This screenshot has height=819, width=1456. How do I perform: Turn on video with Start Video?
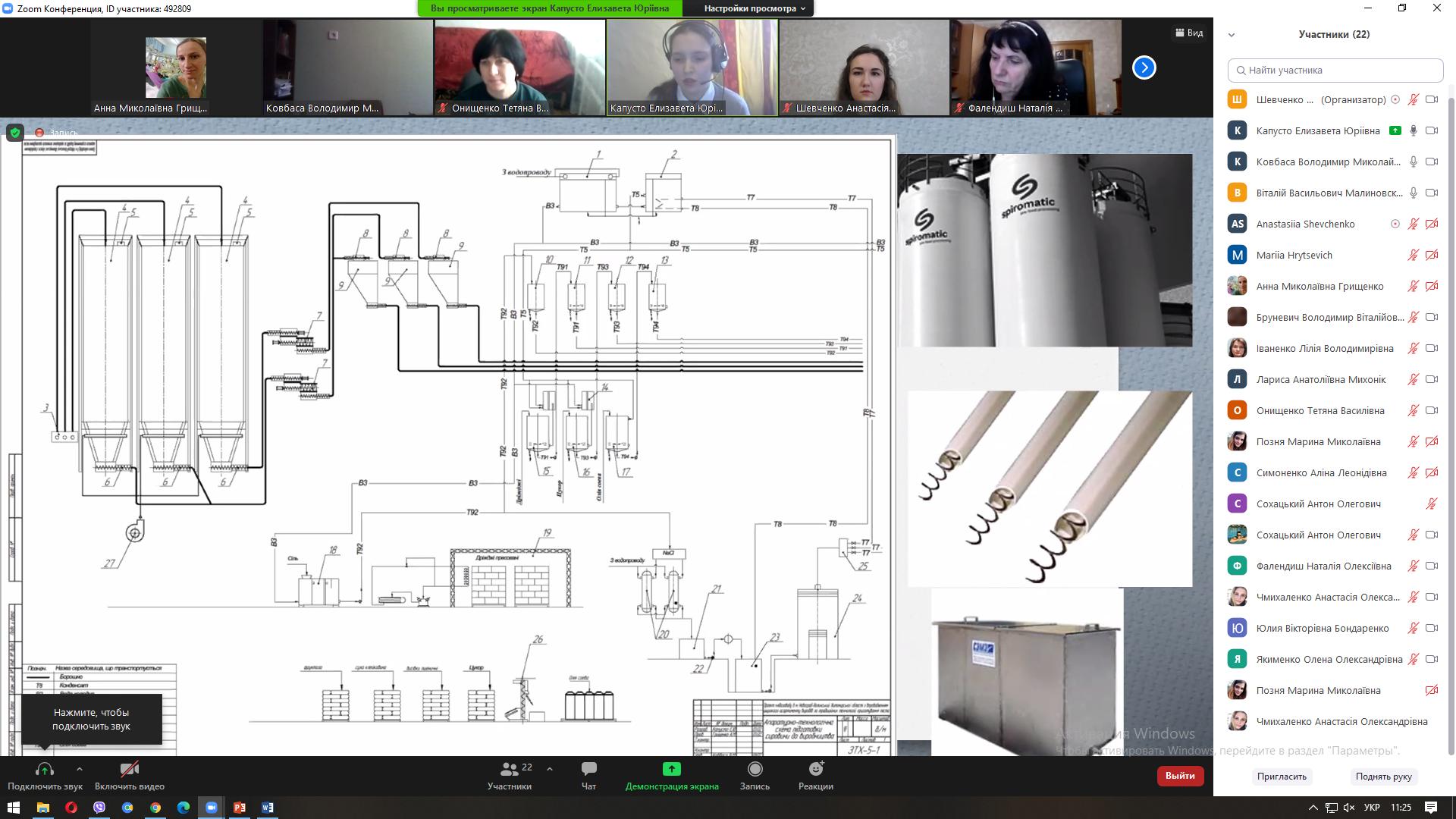click(130, 769)
